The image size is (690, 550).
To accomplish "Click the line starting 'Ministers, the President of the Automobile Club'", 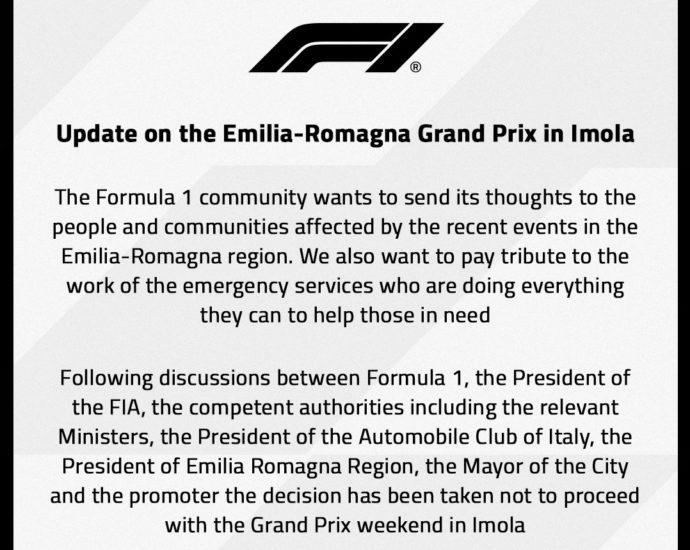I will coord(345,438).
